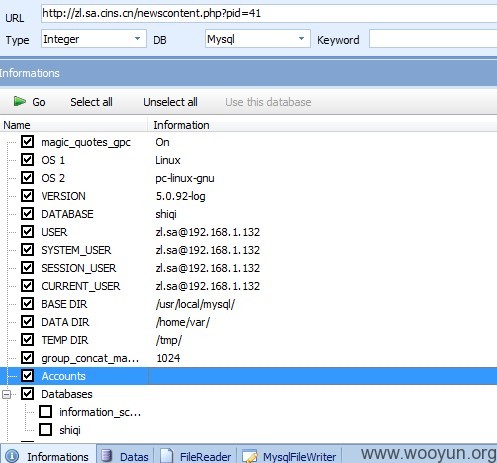Click the FileReader tab page icon
Image resolution: width=497 pixels, height=463 pixels.
point(167,456)
